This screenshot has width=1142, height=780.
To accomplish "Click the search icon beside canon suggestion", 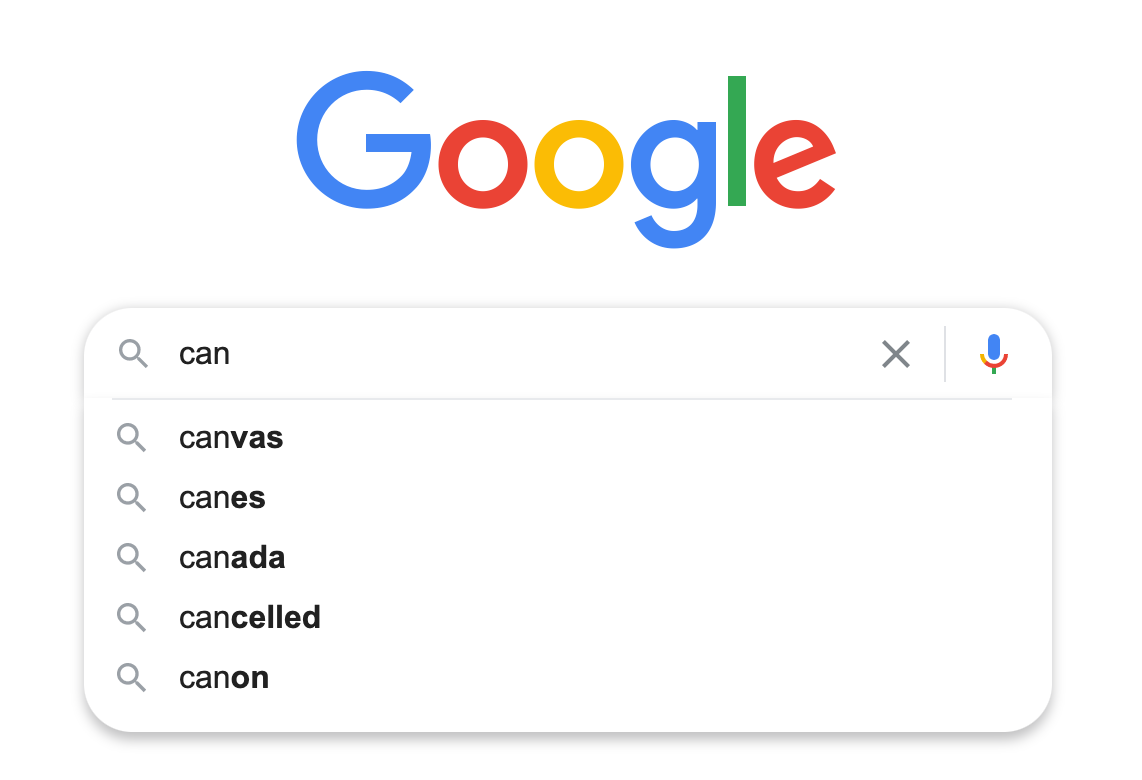I will click(x=132, y=677).
